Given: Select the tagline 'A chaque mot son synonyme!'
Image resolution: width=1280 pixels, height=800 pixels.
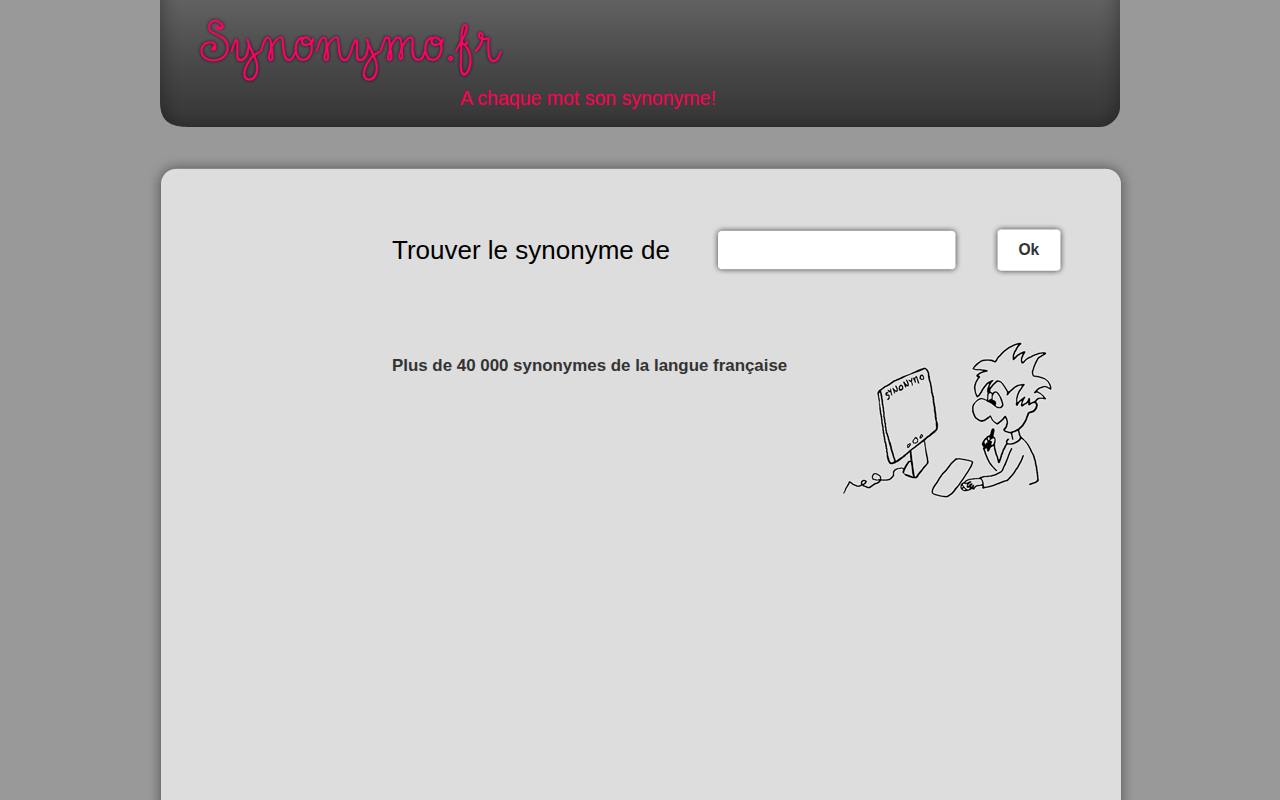Looking at the screenshot, I should pos(588,98).
